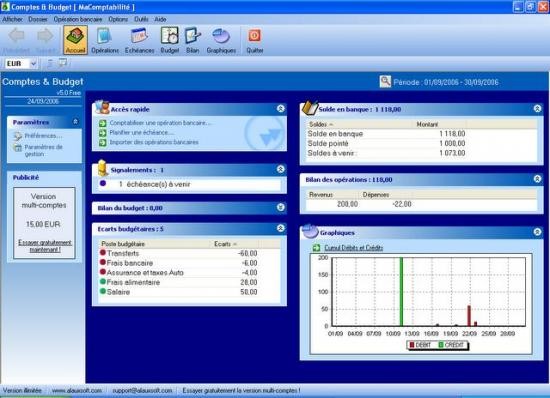Open the Outils menu
The image size is (550, 398).
(141, 19)
